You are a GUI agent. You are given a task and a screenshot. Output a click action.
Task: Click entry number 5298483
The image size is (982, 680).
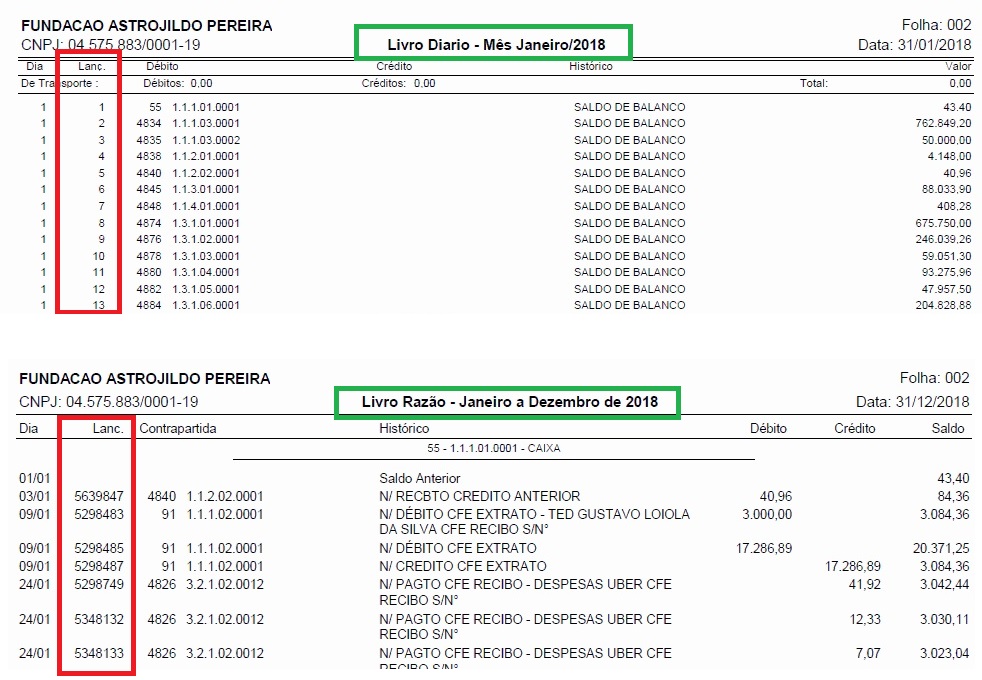pyautogui.click(x=99, y=515)
